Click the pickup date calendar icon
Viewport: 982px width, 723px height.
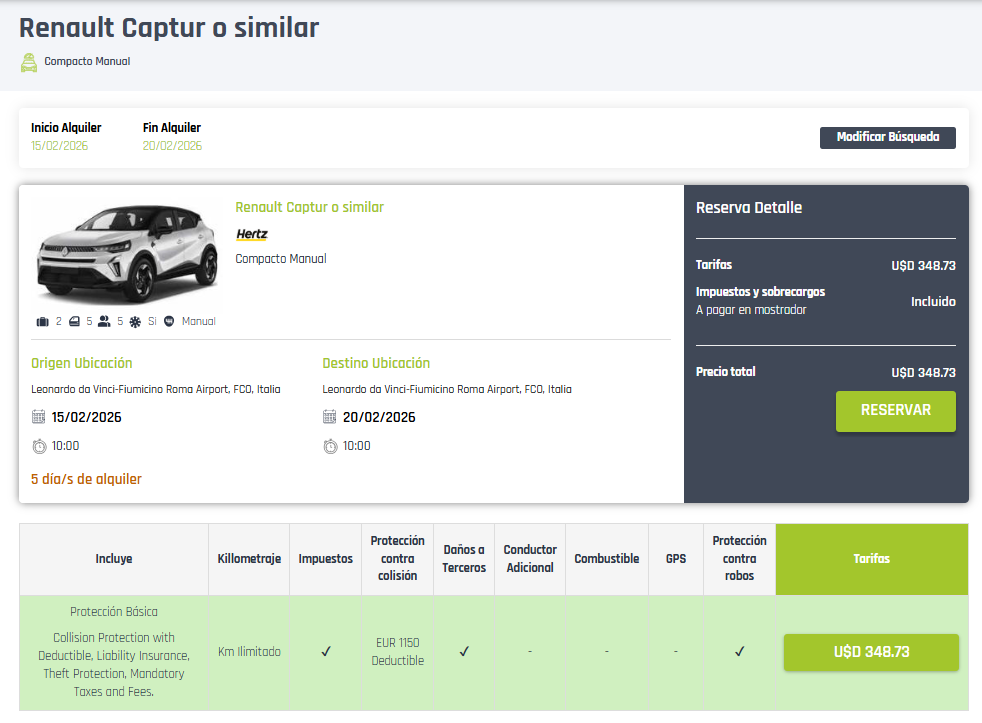(x=39, y=417)
